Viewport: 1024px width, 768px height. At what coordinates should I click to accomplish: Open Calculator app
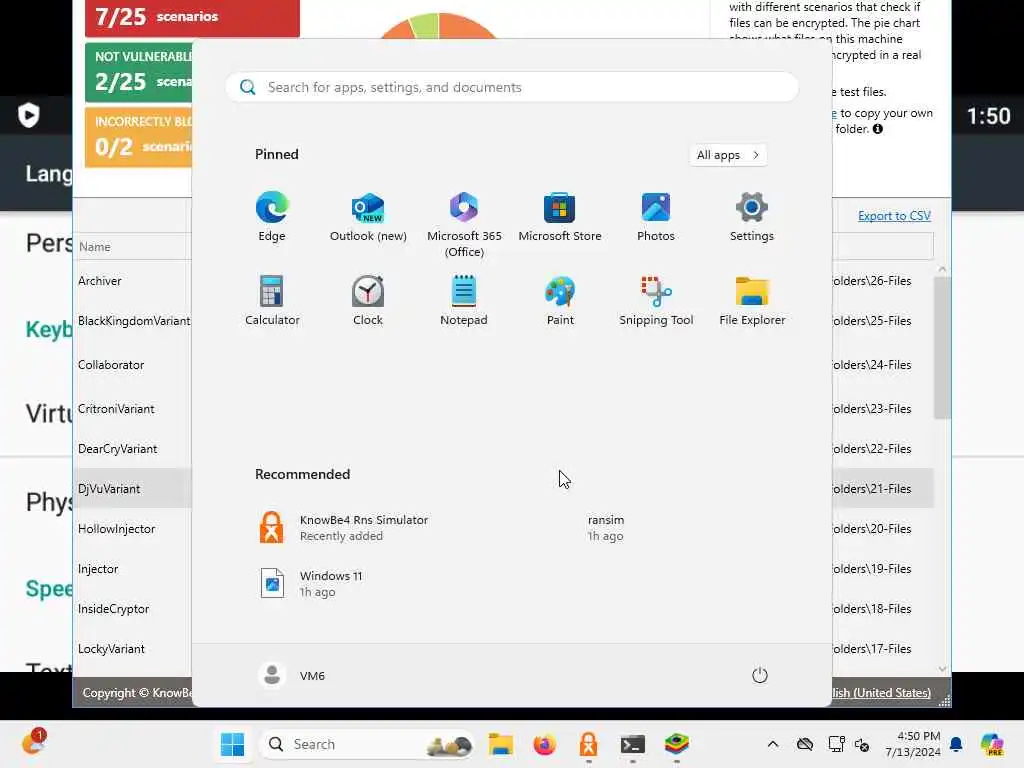[272, 300]
